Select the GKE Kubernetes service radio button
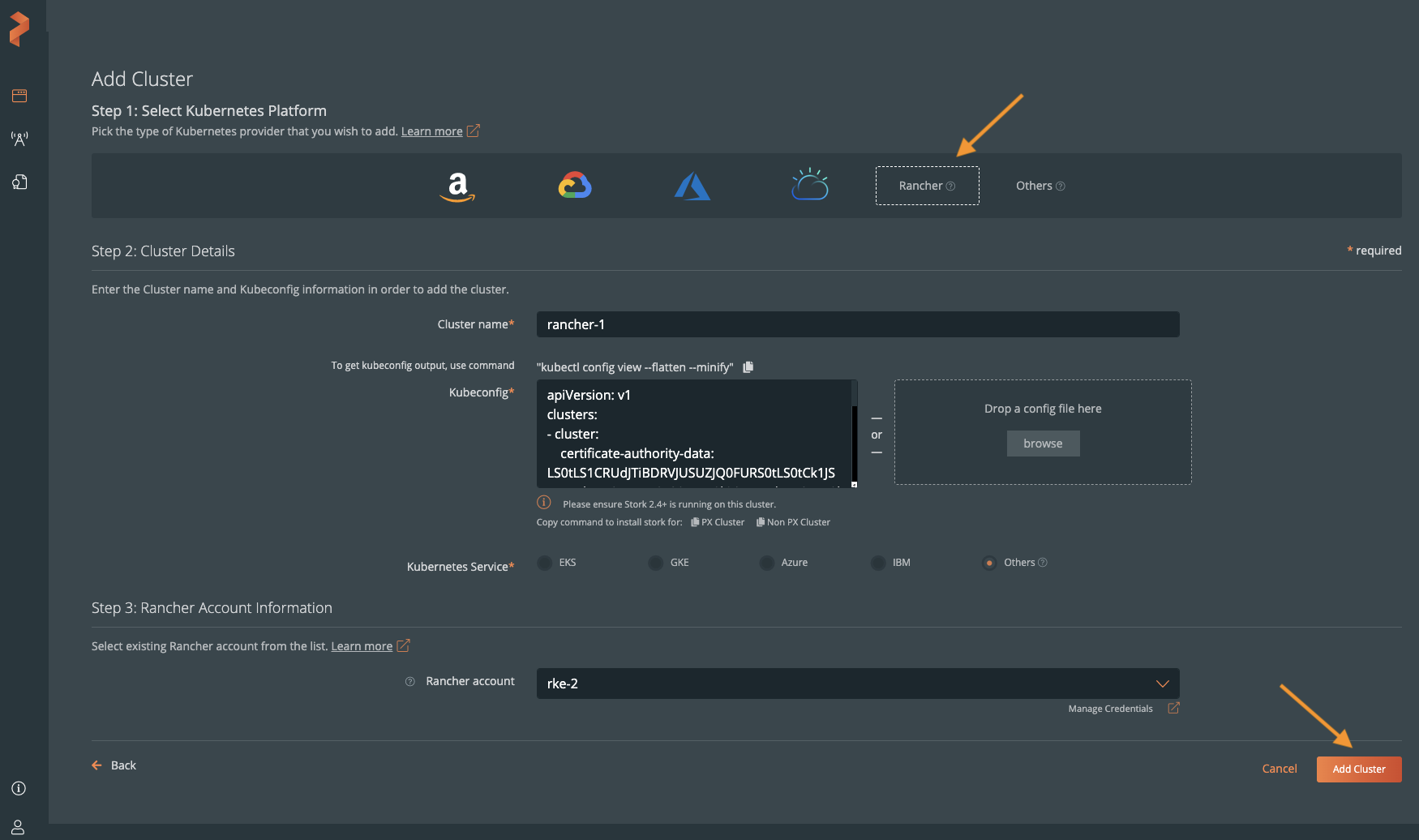Viewport: 1419px width, 840px height. point(656,563)
